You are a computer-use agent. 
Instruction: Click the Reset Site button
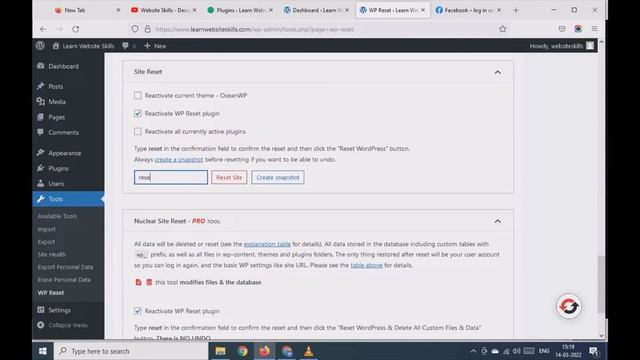pos(229,177)
